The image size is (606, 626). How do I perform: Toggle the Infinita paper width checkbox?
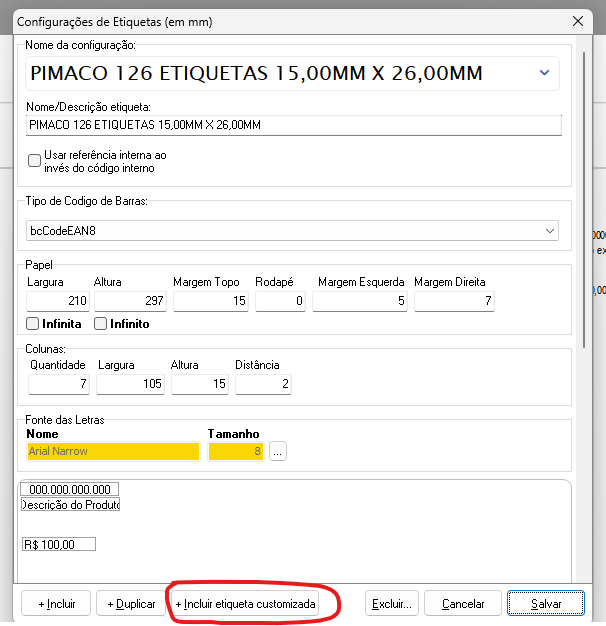coord(34,324)
